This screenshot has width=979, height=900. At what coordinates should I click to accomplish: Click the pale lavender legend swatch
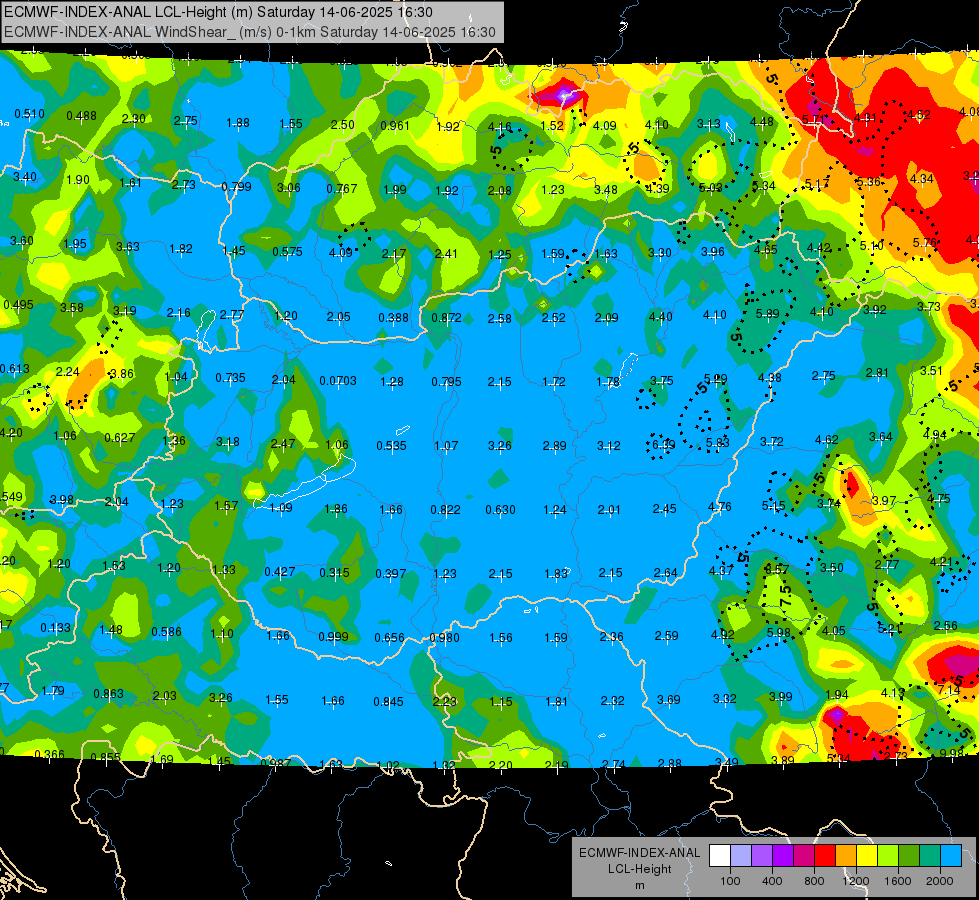coord(741,856)
